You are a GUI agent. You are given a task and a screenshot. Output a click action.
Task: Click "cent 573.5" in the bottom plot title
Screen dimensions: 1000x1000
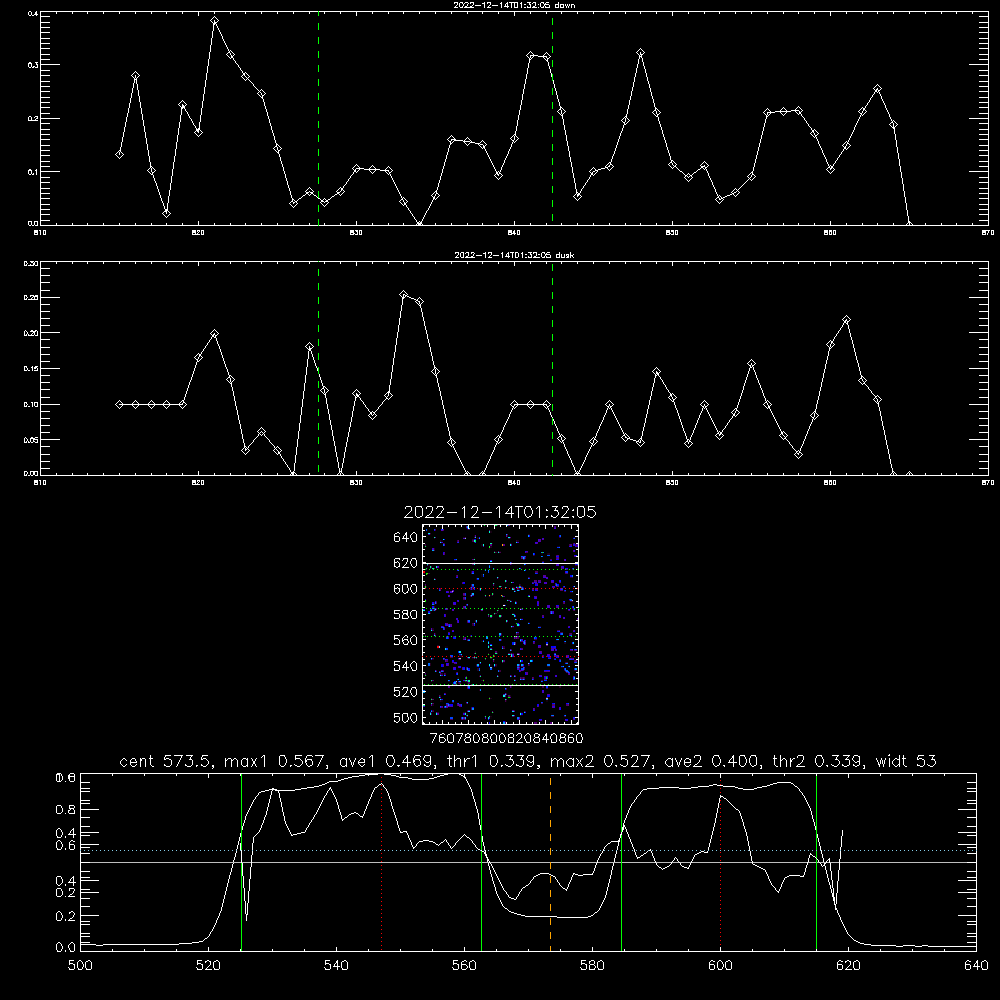coord(165,761)
